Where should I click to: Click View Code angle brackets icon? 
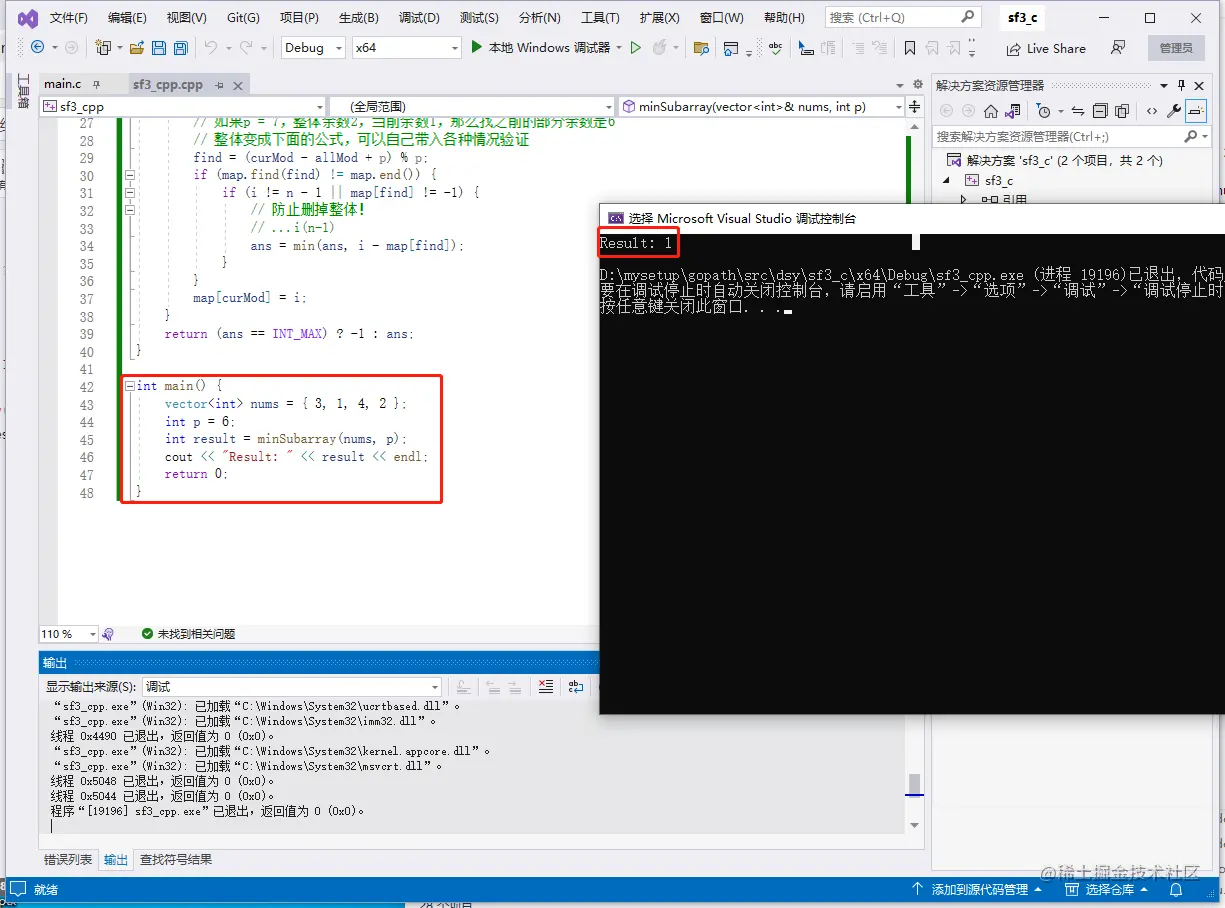click(x=1152, y=111)
